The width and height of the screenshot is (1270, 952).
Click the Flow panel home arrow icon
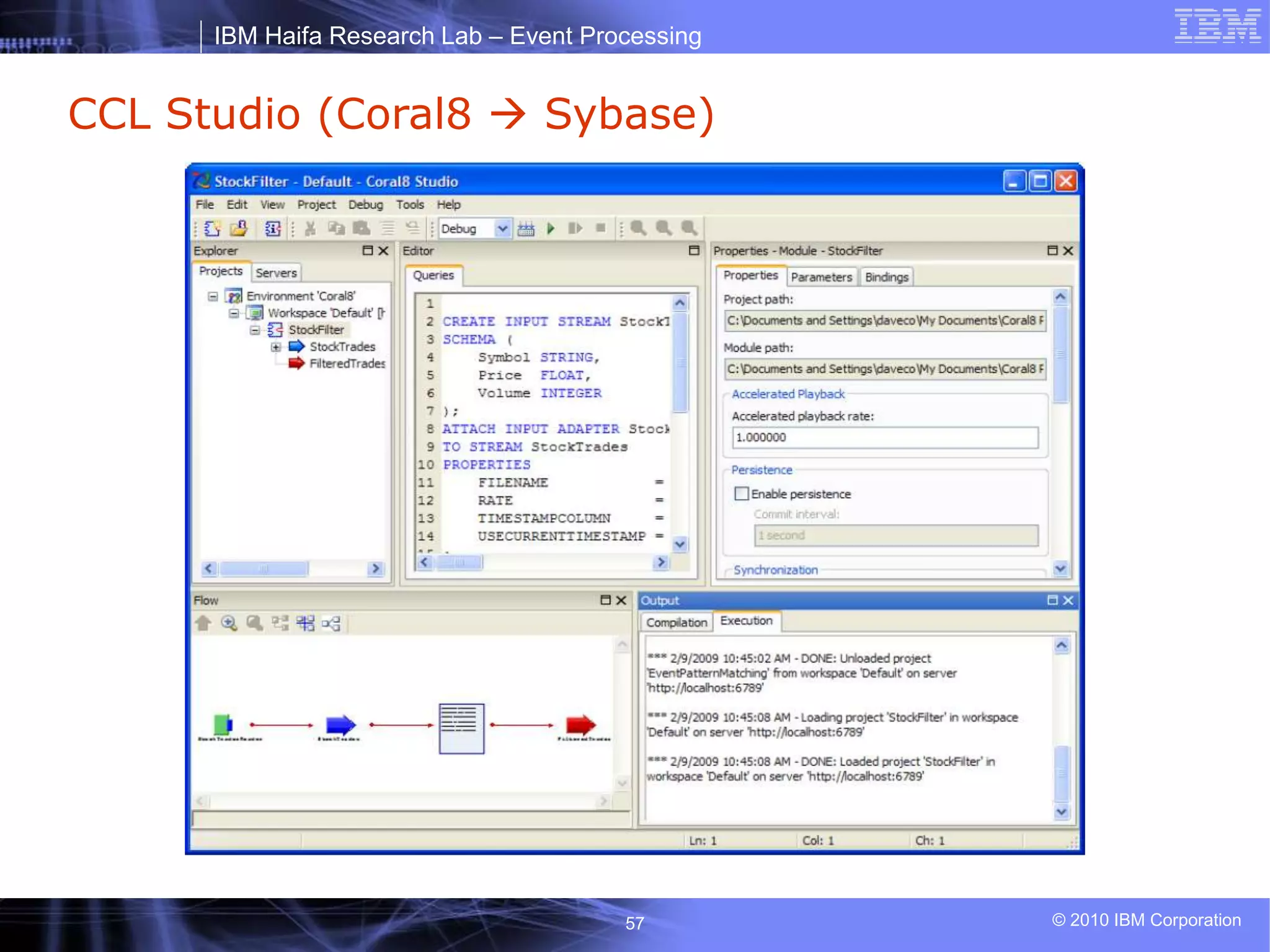tap(203, 623)
